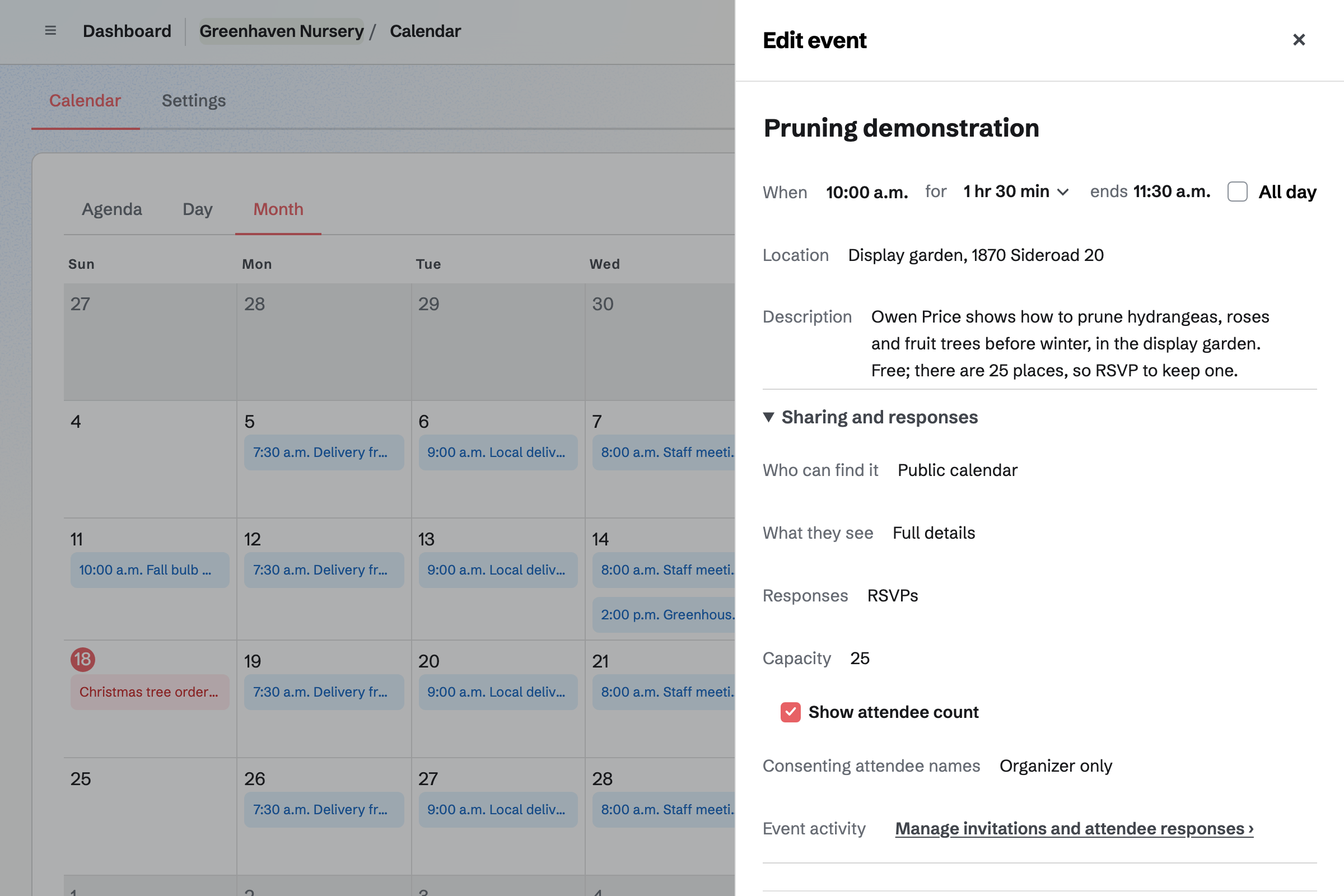Open Manage invitations and attendee responses link
The height and width of the screenshot is (896, 1344).
1074,829
